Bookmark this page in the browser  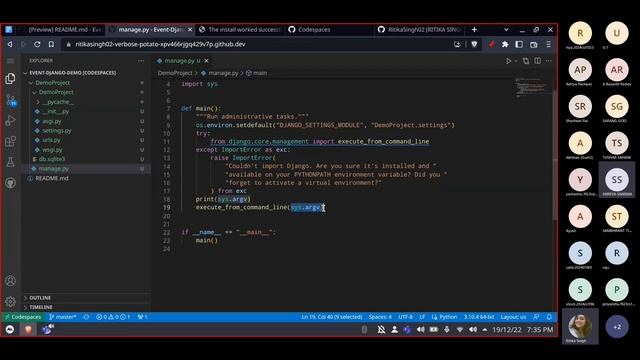pos(51,44)
